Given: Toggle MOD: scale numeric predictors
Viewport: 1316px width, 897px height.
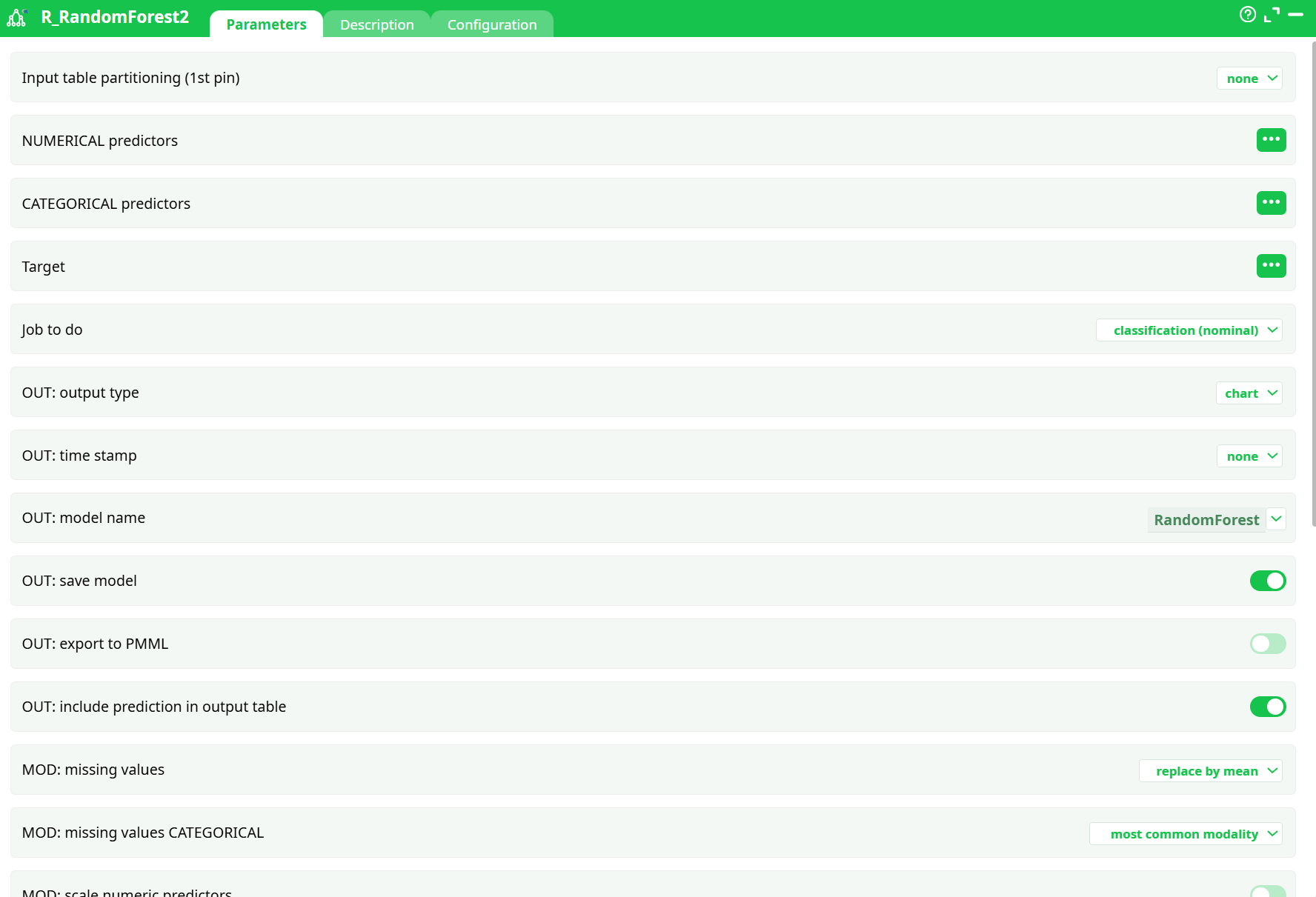Looking at the screenshot, I should pyautogui.click(x=1268, y=893).
